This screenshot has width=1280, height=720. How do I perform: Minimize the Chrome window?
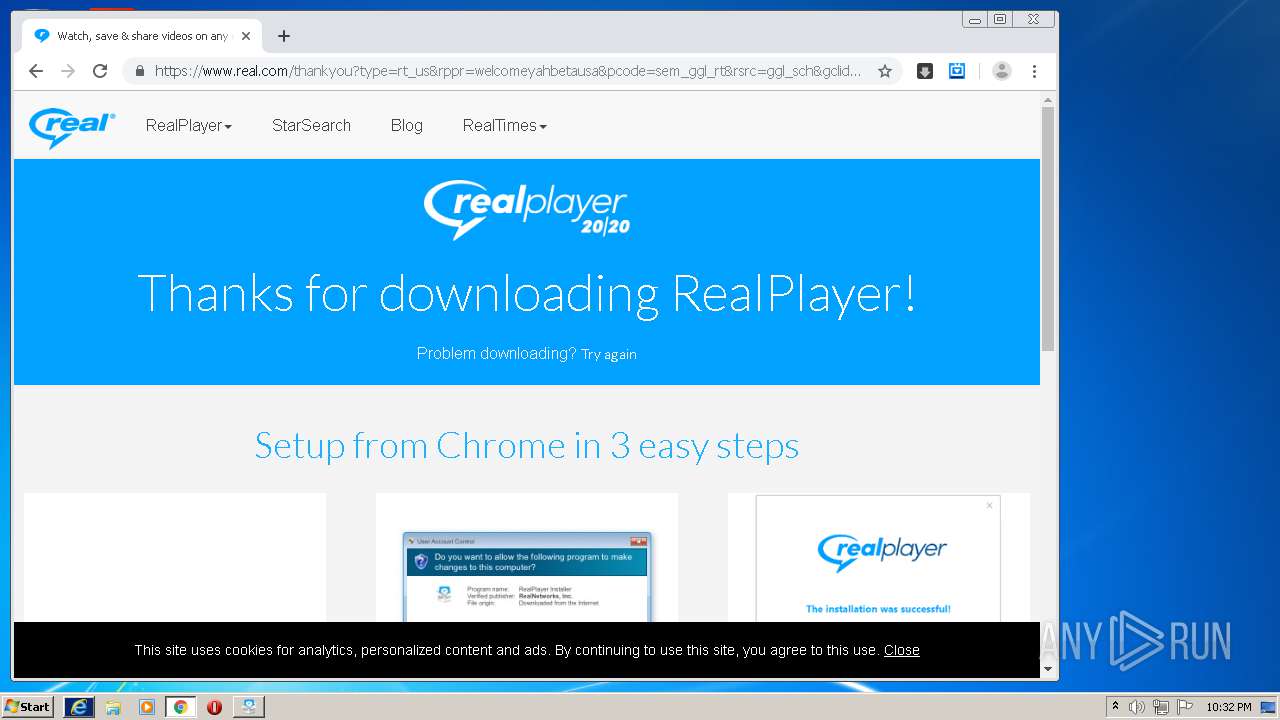click(x=974, y=19)
